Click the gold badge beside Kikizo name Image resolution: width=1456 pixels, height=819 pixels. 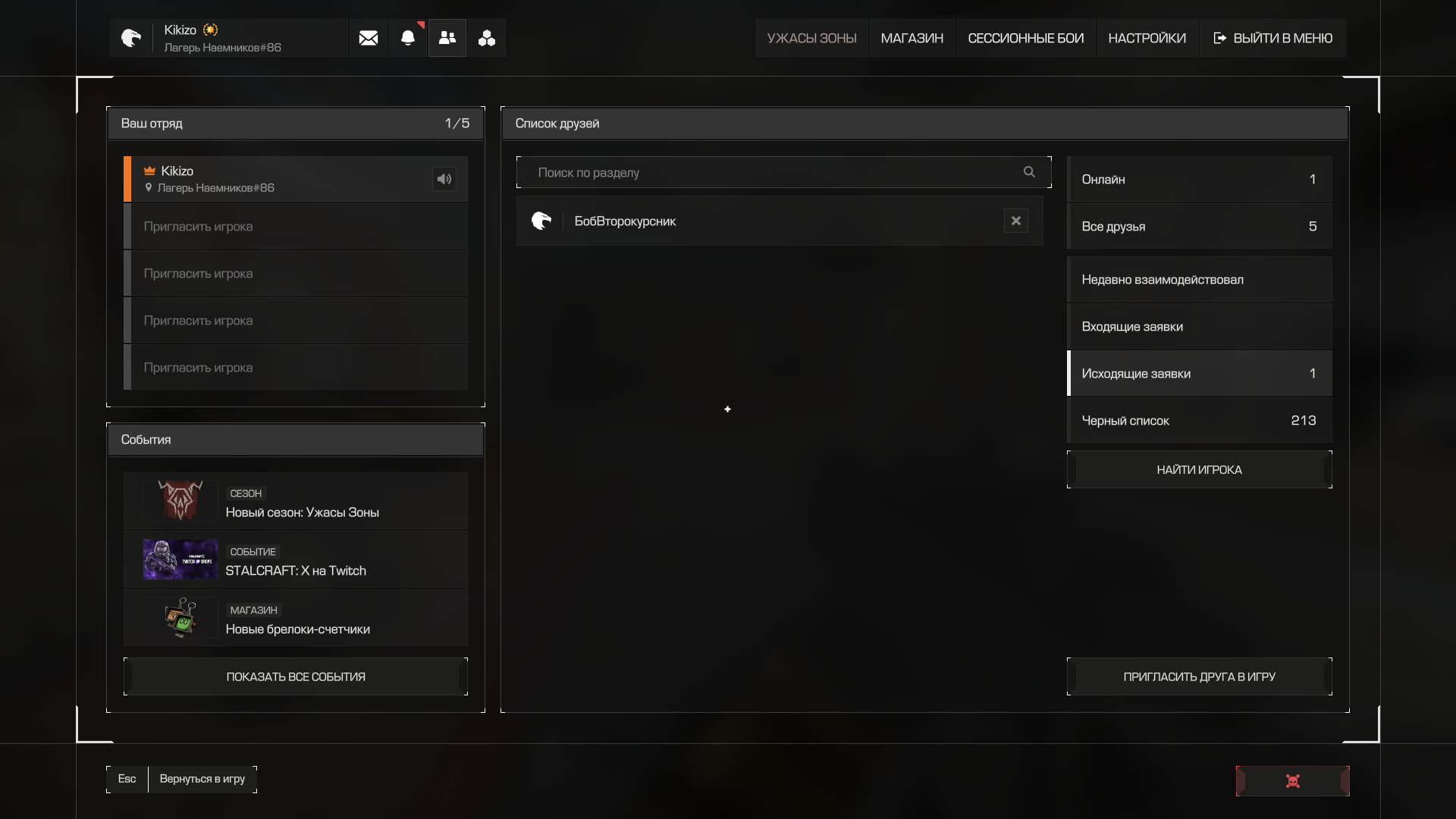point(211,30)
